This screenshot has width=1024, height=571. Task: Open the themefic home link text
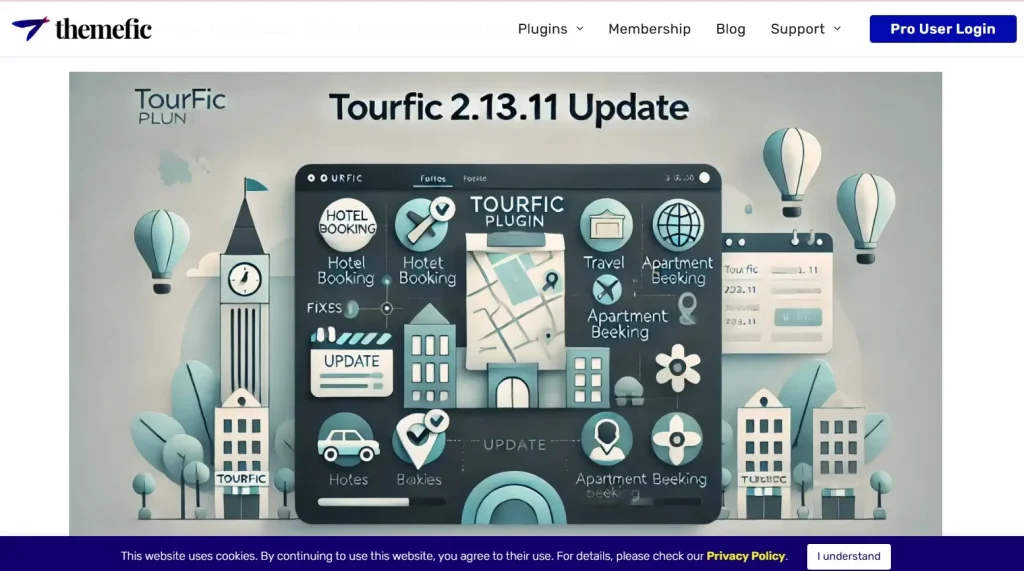pos(103,29)
